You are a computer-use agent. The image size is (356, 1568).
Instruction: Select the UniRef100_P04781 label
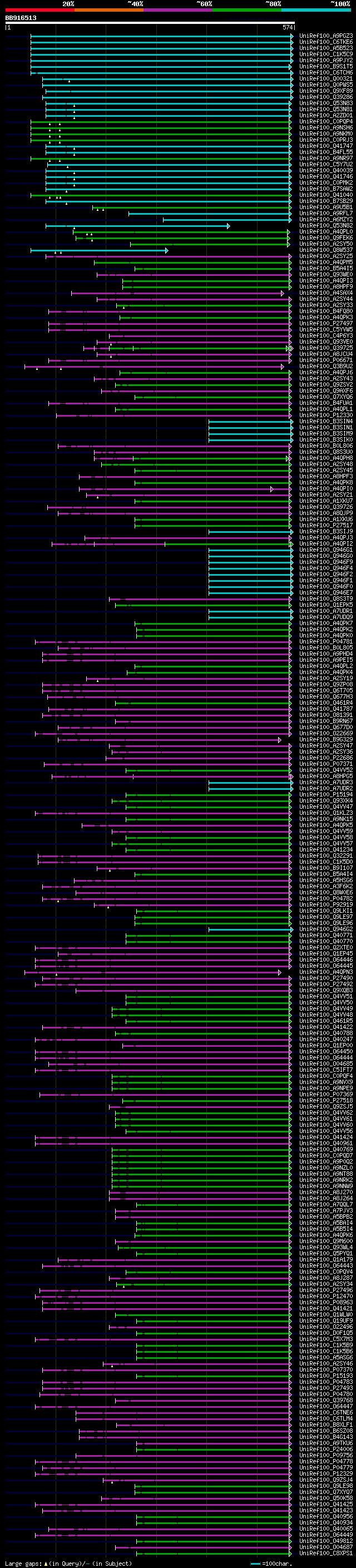pyautogui.click(x=325, y=641)
